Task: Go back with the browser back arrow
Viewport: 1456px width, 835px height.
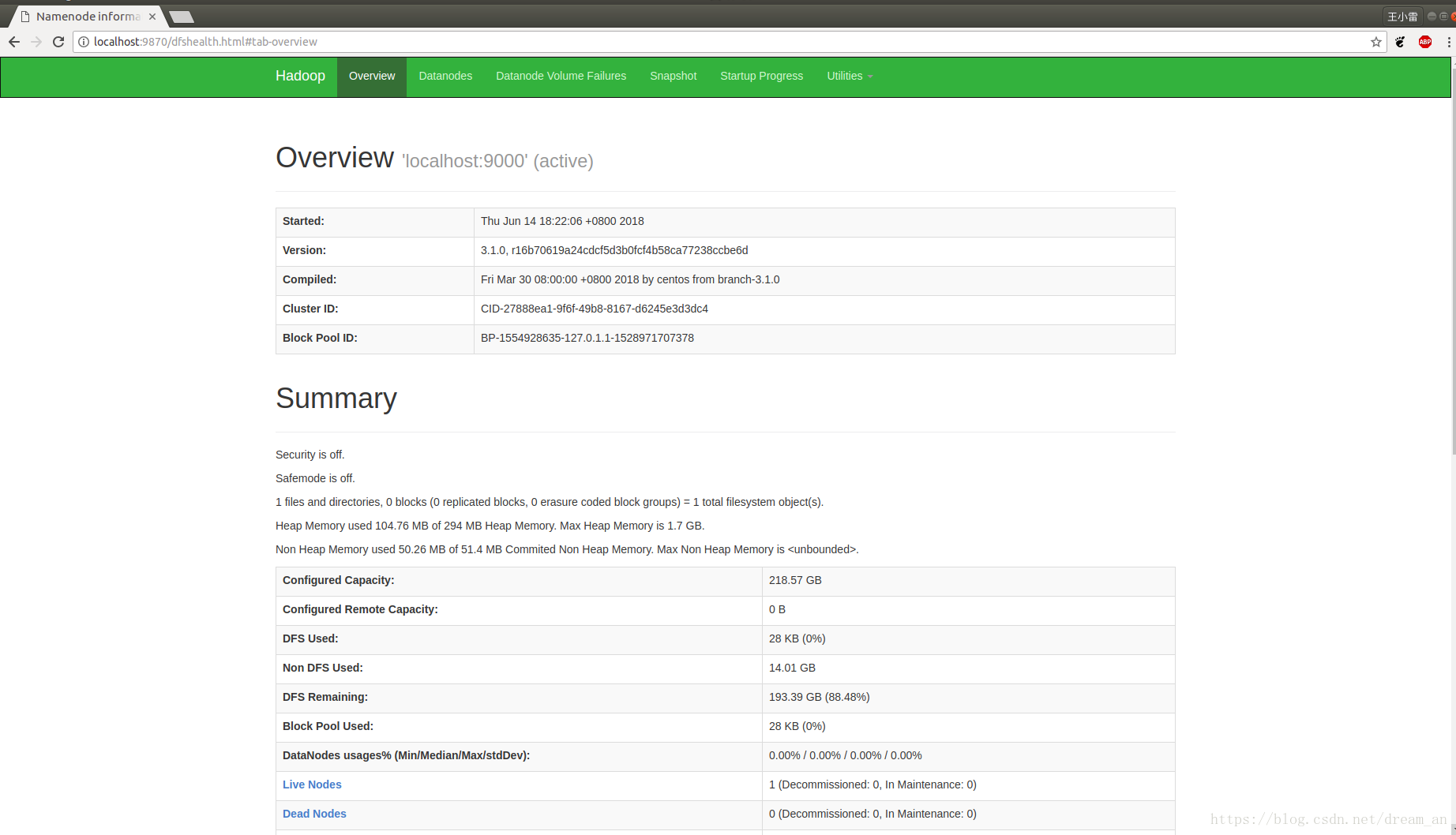Action: click(14, 42)
